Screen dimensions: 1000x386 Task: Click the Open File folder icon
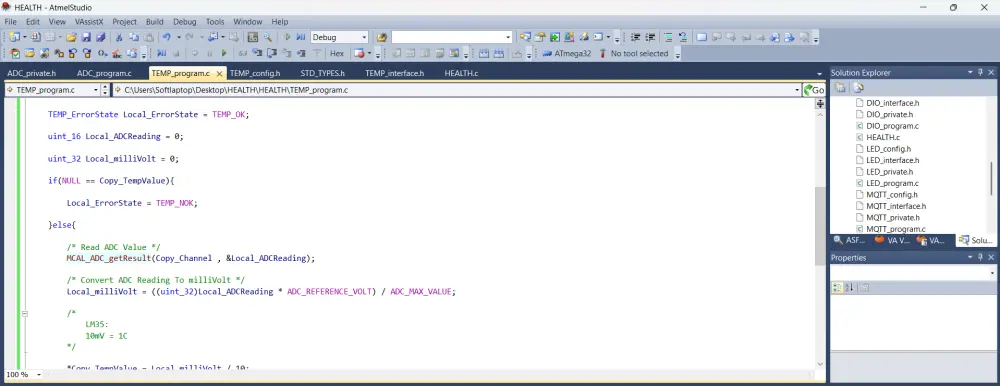pos(71,38)
